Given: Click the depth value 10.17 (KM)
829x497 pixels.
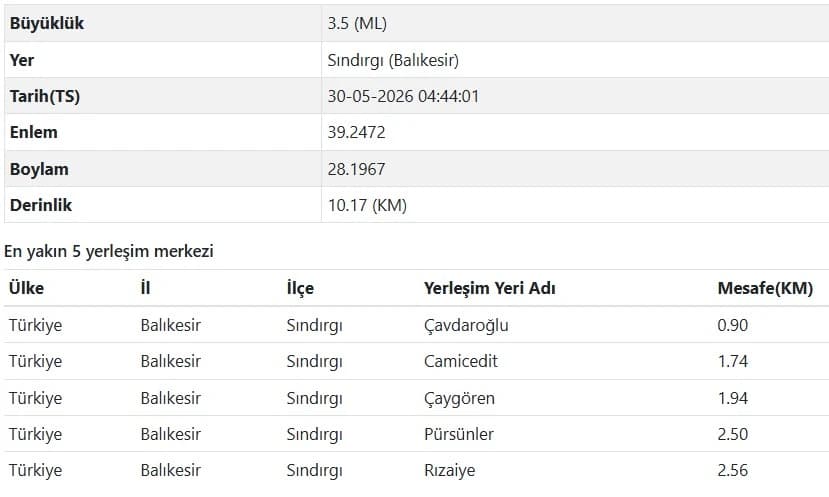Looking at the screenshot, I should [x=367, y=205].
